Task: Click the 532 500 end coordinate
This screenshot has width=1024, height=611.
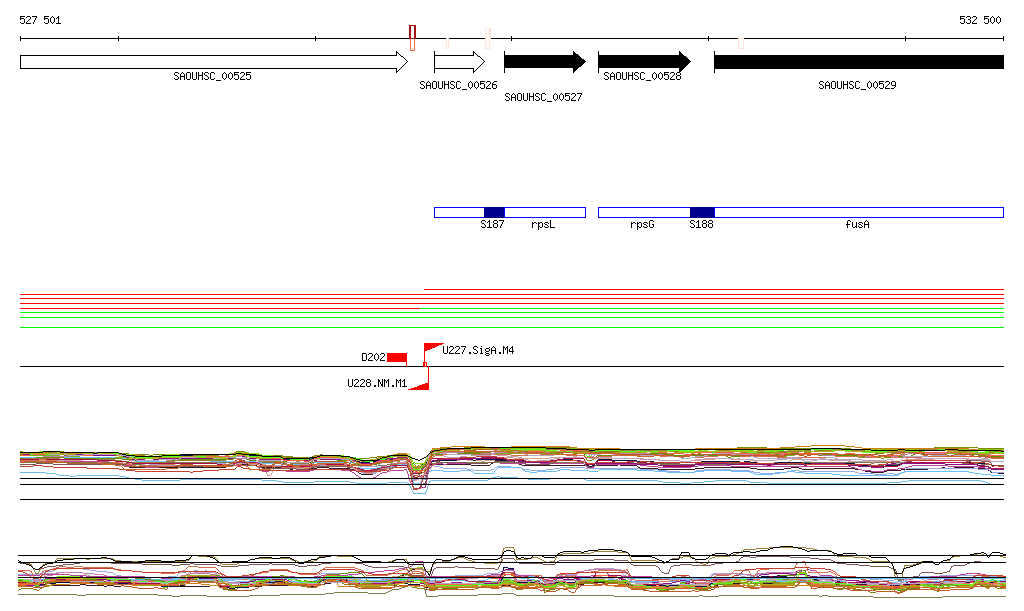Action: [980, 20]
